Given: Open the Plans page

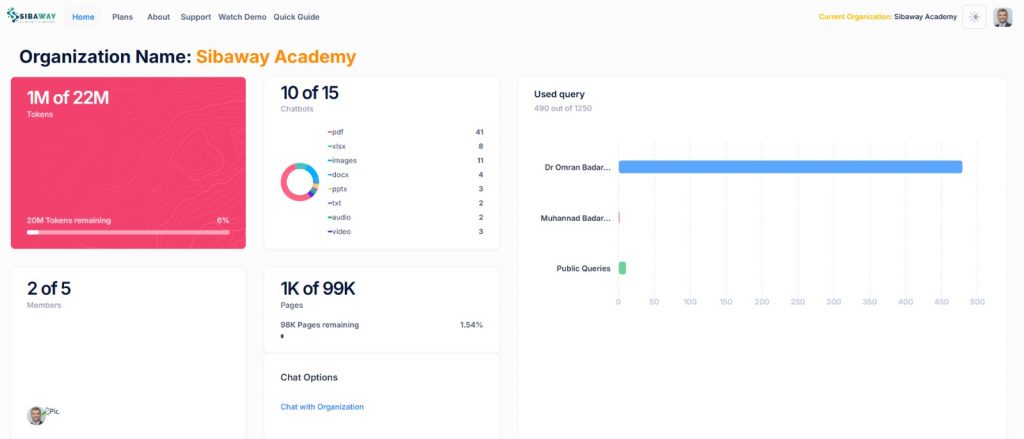Looking at the screenshot, I should pos(122,17).
